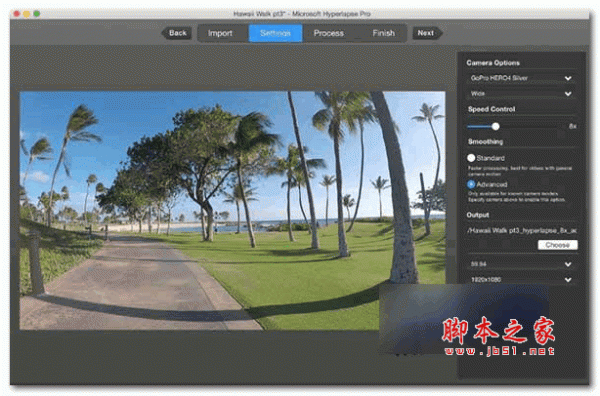Click the Camera Options heading

[x=493, y=63]
